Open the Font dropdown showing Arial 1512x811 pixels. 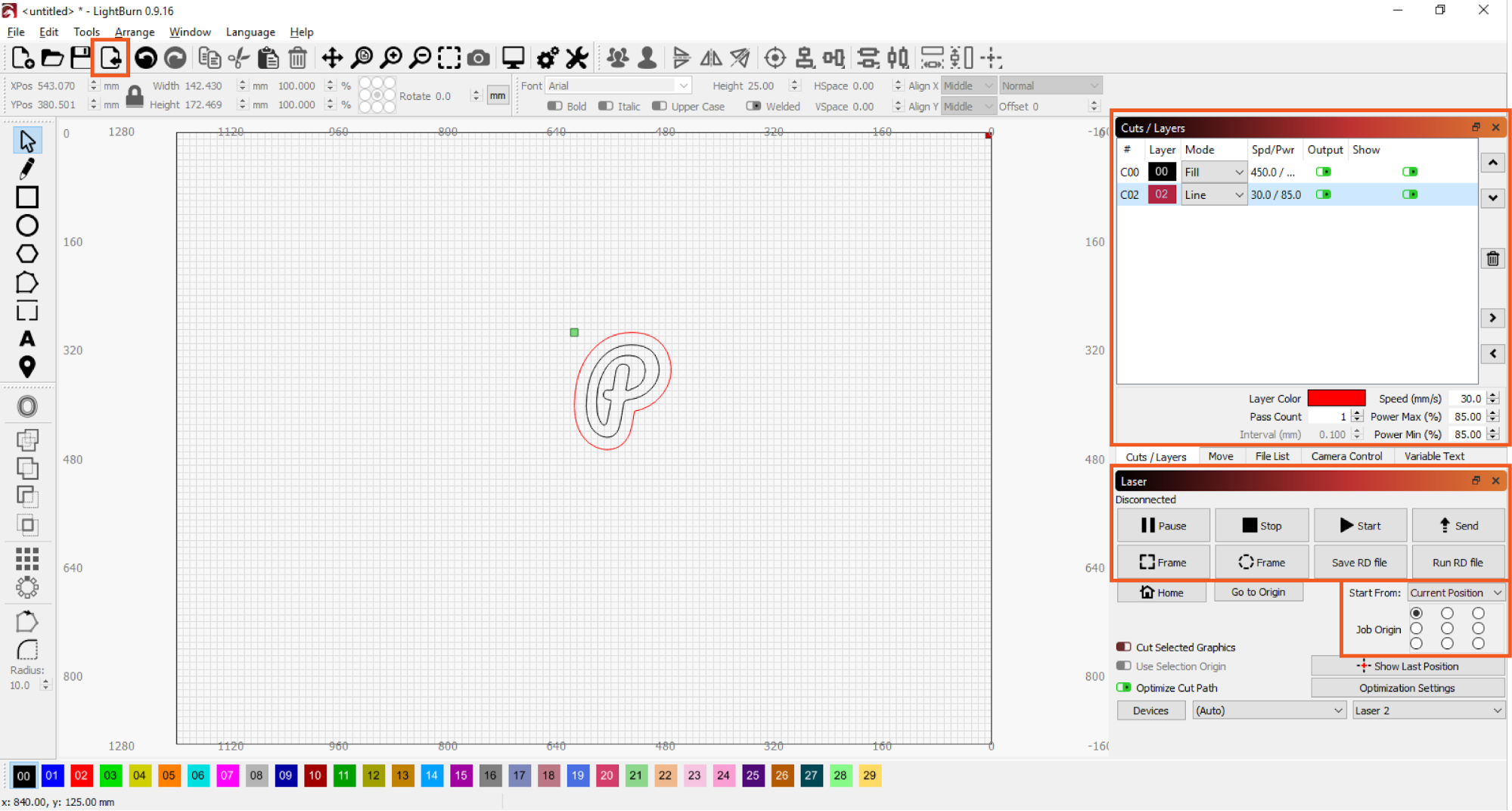(618, 86)
